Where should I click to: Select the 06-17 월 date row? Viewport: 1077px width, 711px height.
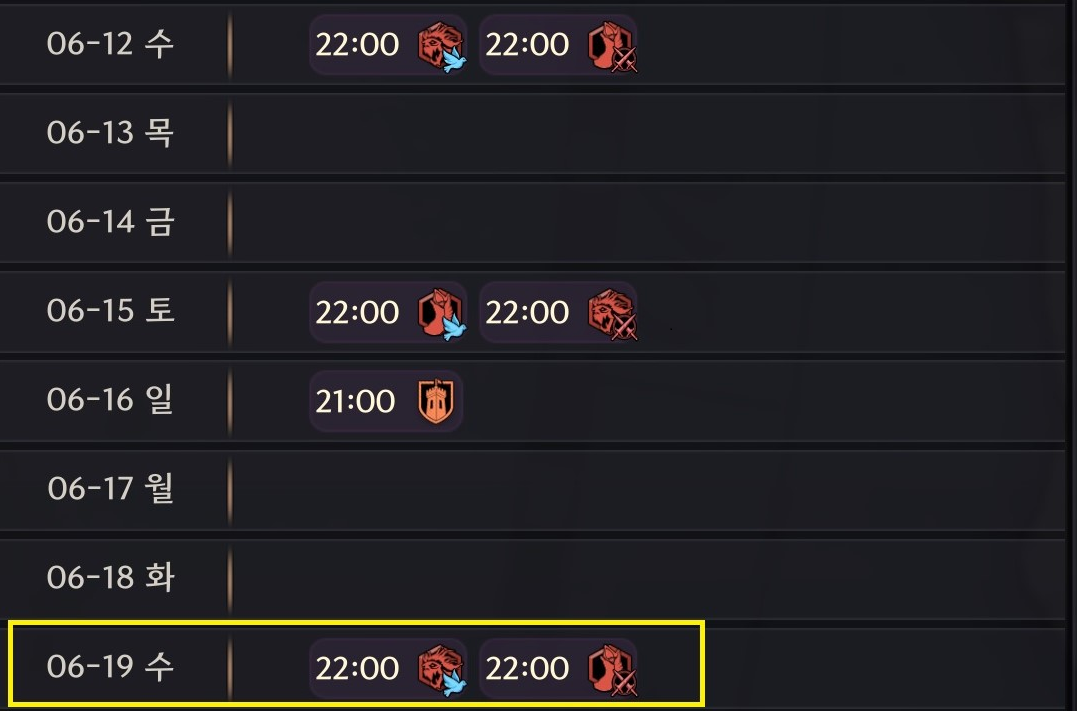pyautogui.click(x=532, y=490)
